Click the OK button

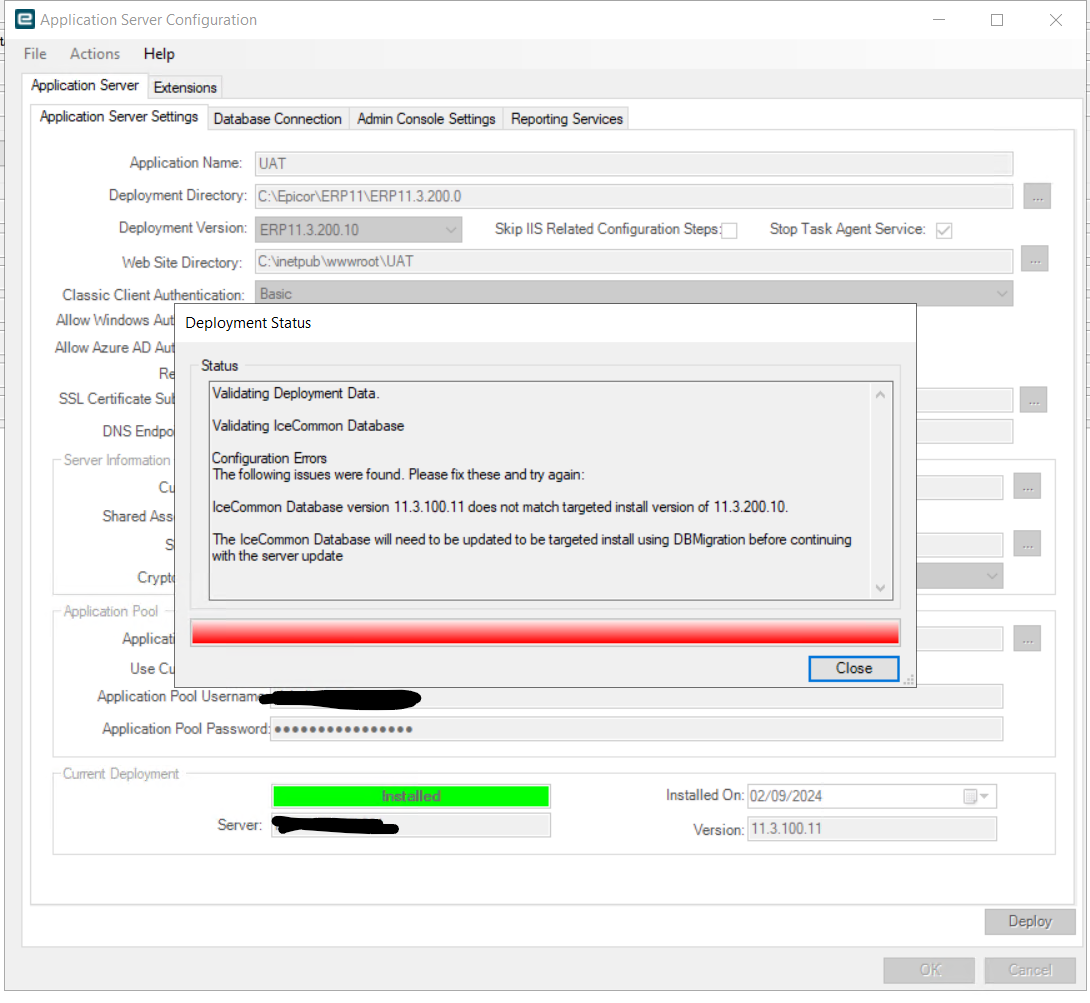[x=929, y=970]
